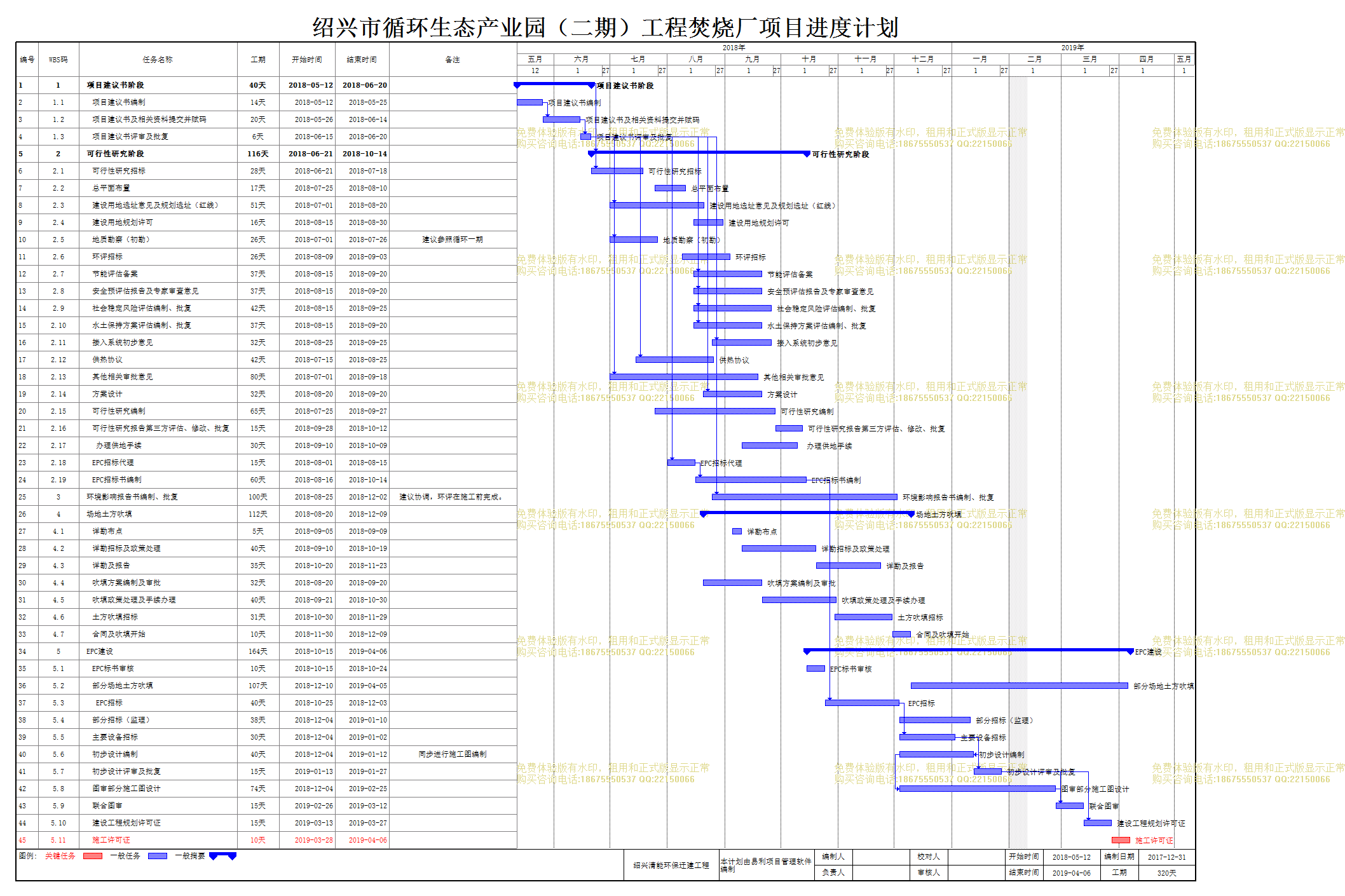The height and width of the screenshot is (896, 1345).
Task: Click the EPC建设 summary bar in Gantt chart
Action: 969,651
